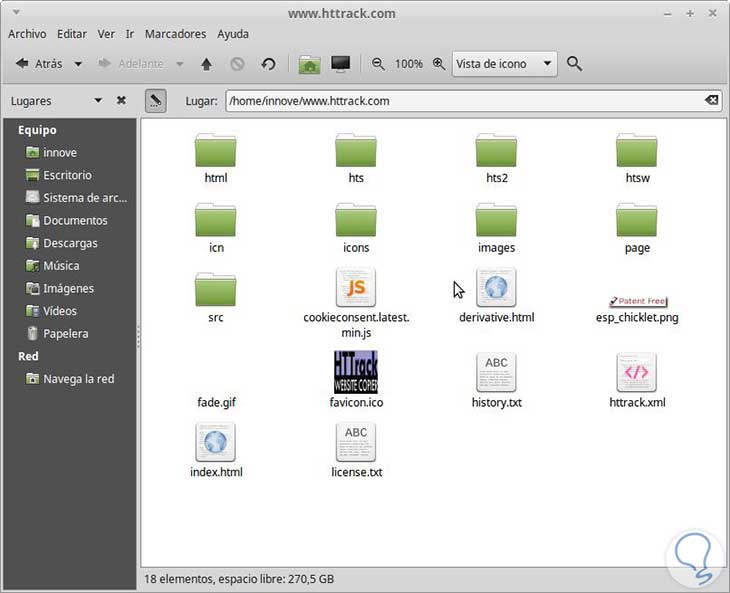This screenshot has height=593, width=730.
Task: Close the Lugares side panel
Action: [x=121, y=101]
